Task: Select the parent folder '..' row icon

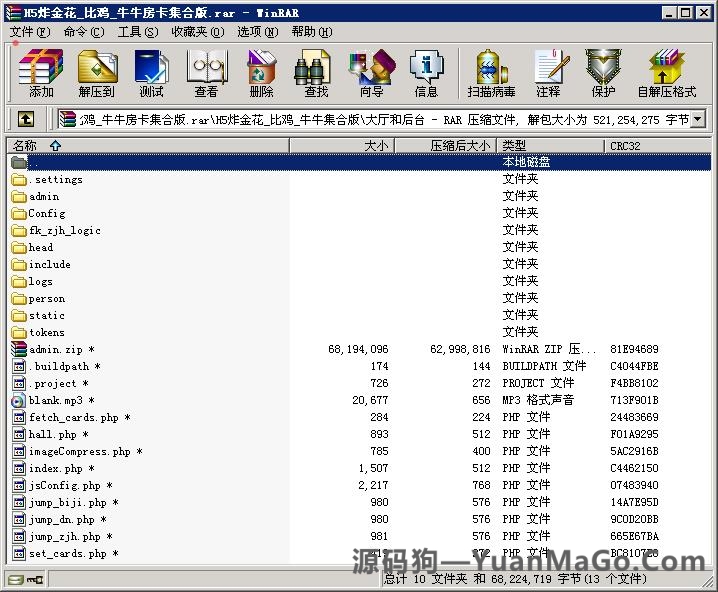Action: click(x=19, y=162)
